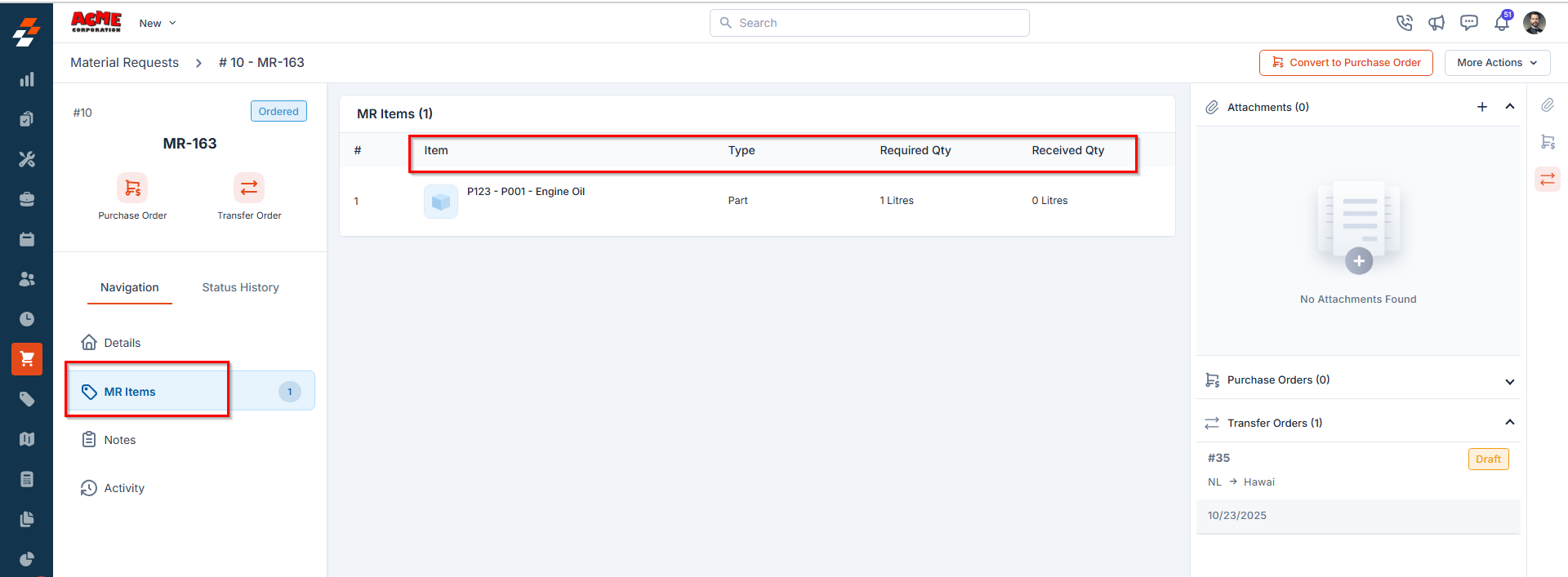Open the dashboard bar chart sidebar icon
The width and height of the screenshot is (1568, 577).
[27, 79]
